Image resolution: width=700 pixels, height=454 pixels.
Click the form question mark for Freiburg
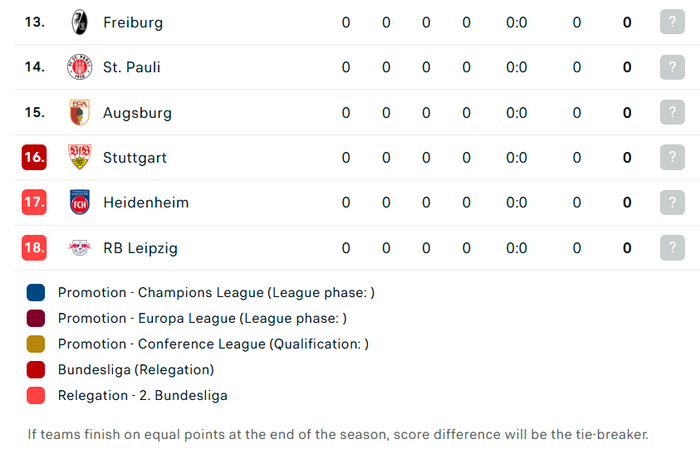pos(672,22)
